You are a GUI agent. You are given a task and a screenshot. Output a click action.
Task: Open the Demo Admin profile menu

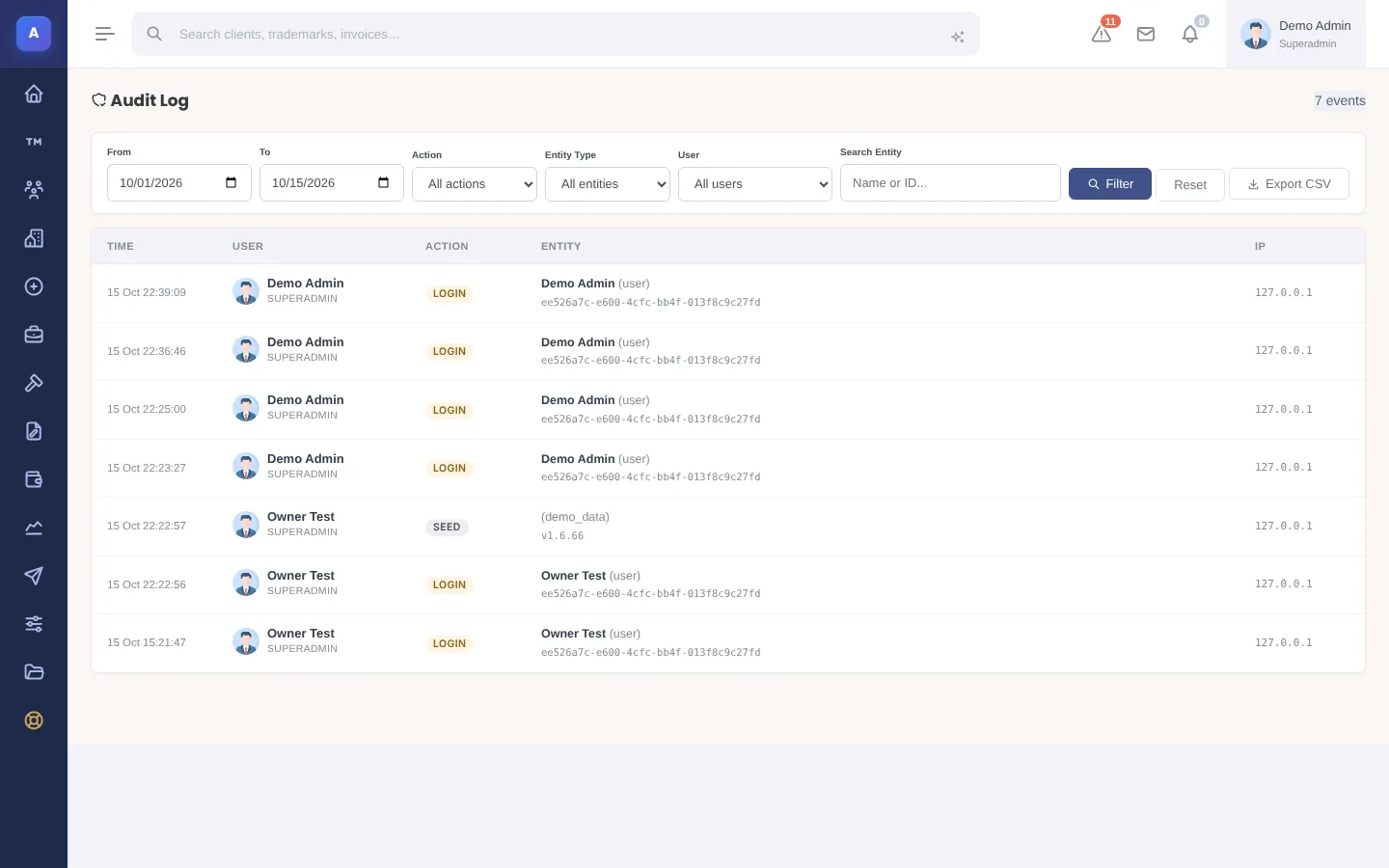[x=1295, y=34]
